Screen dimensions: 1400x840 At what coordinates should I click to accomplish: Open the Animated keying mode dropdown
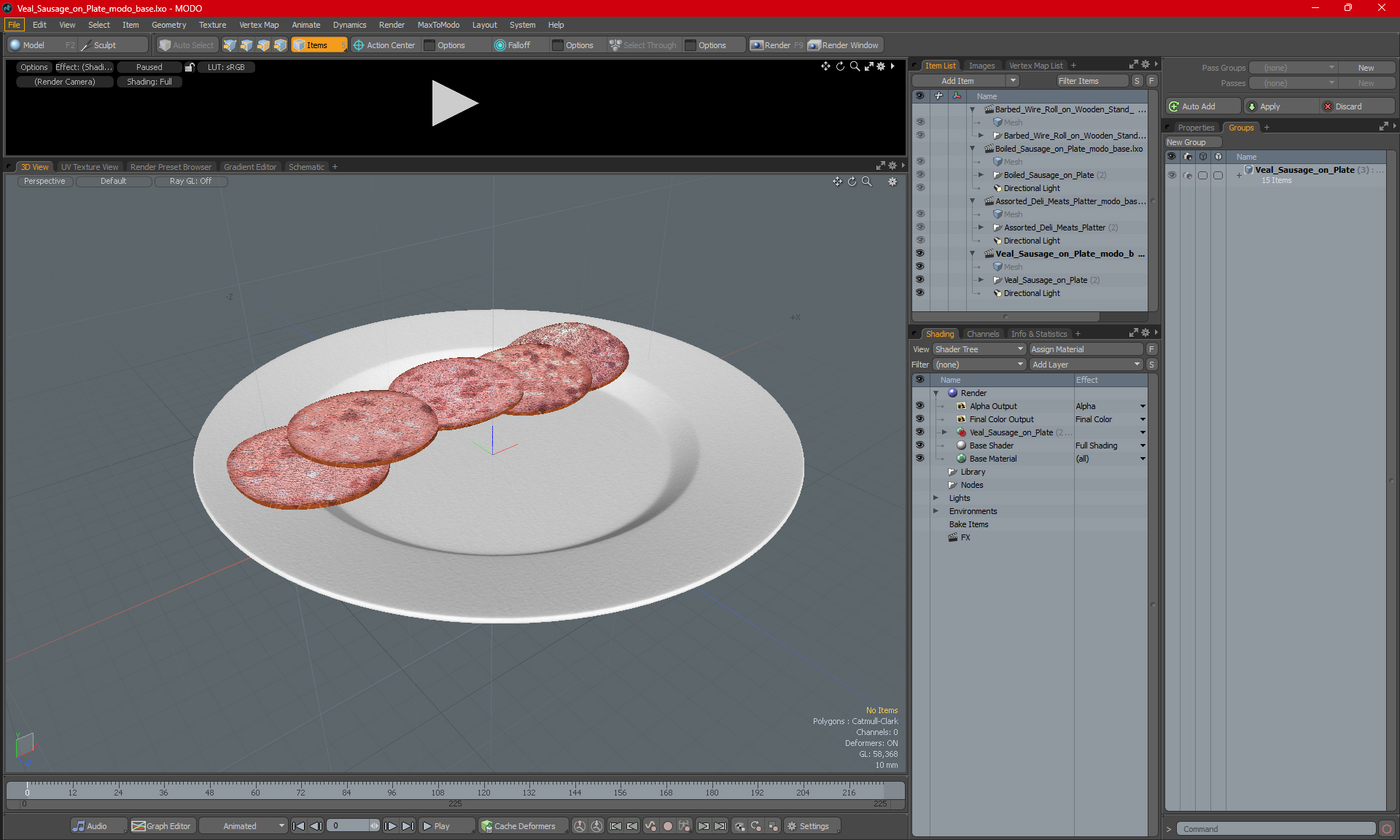244,826
